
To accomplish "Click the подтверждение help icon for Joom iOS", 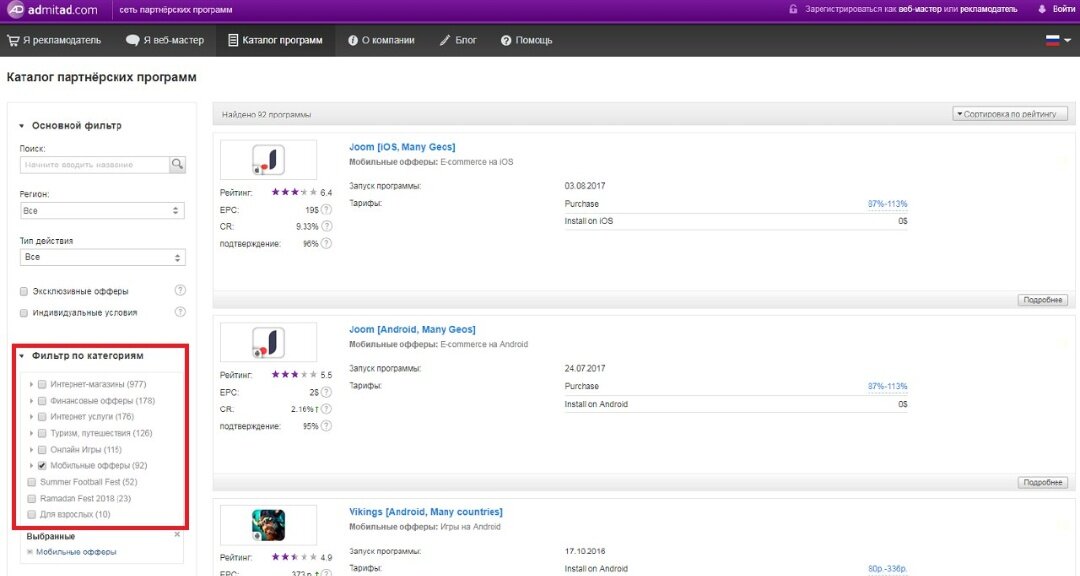I will [x=326, y=243].
